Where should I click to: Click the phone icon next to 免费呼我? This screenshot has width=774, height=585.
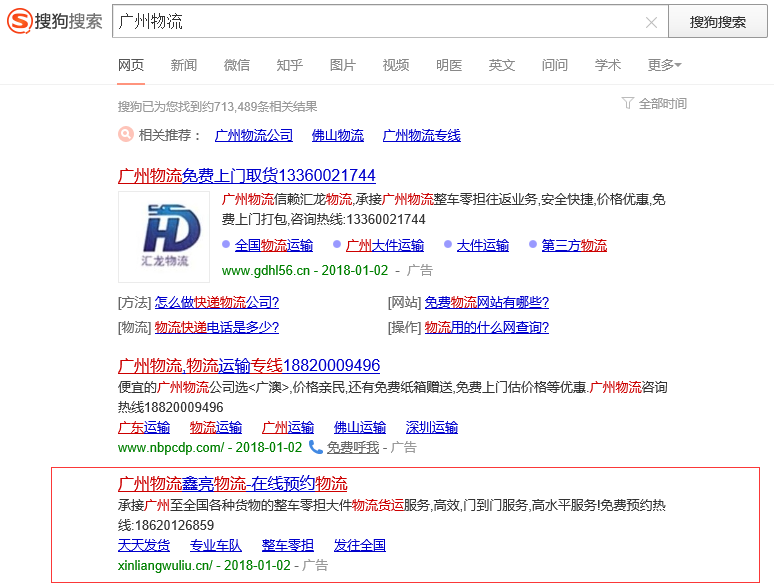pyautogui.click(x=315, y=447)
